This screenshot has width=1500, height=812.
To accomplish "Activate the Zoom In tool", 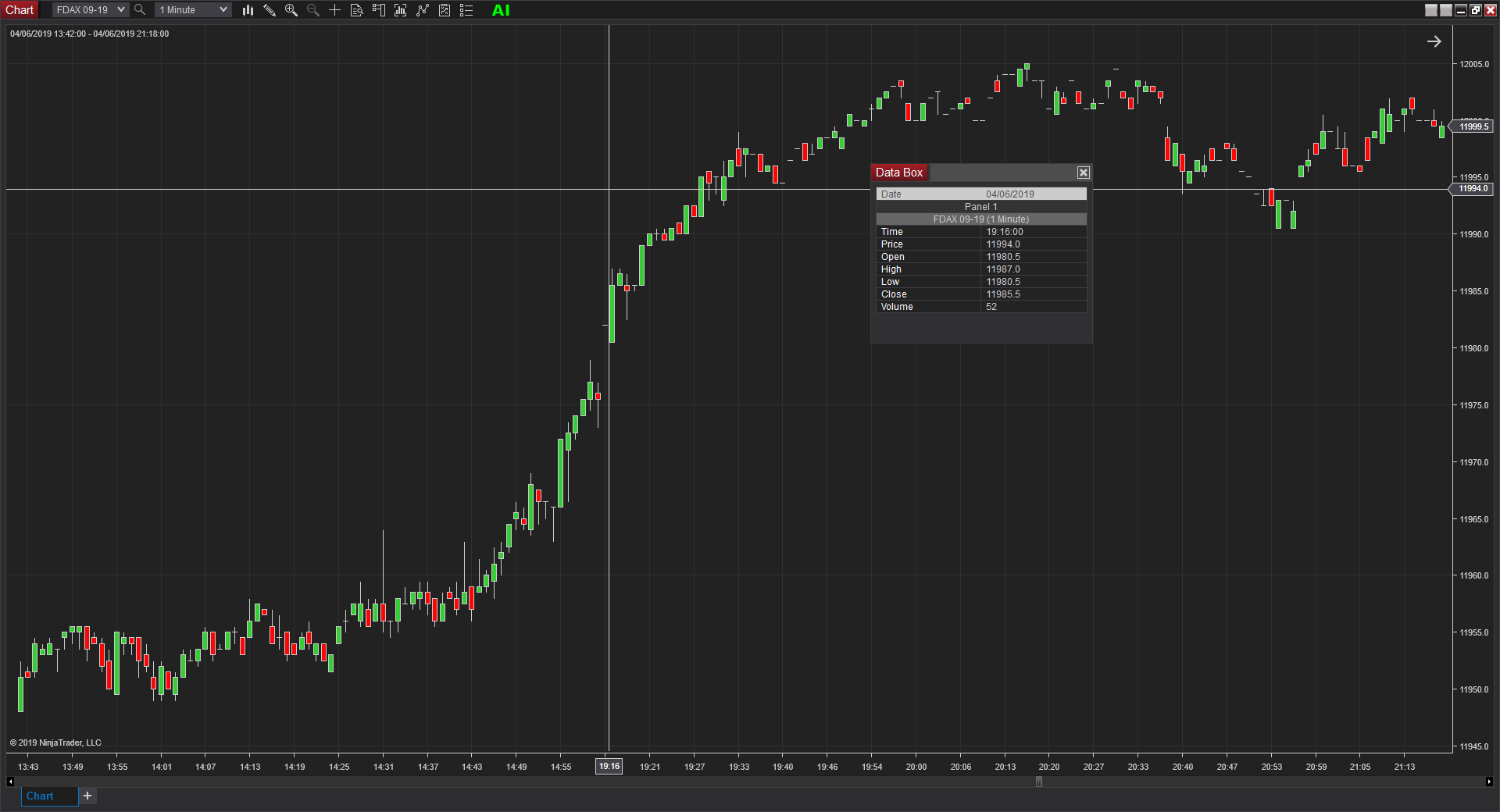I will [291, 10].
